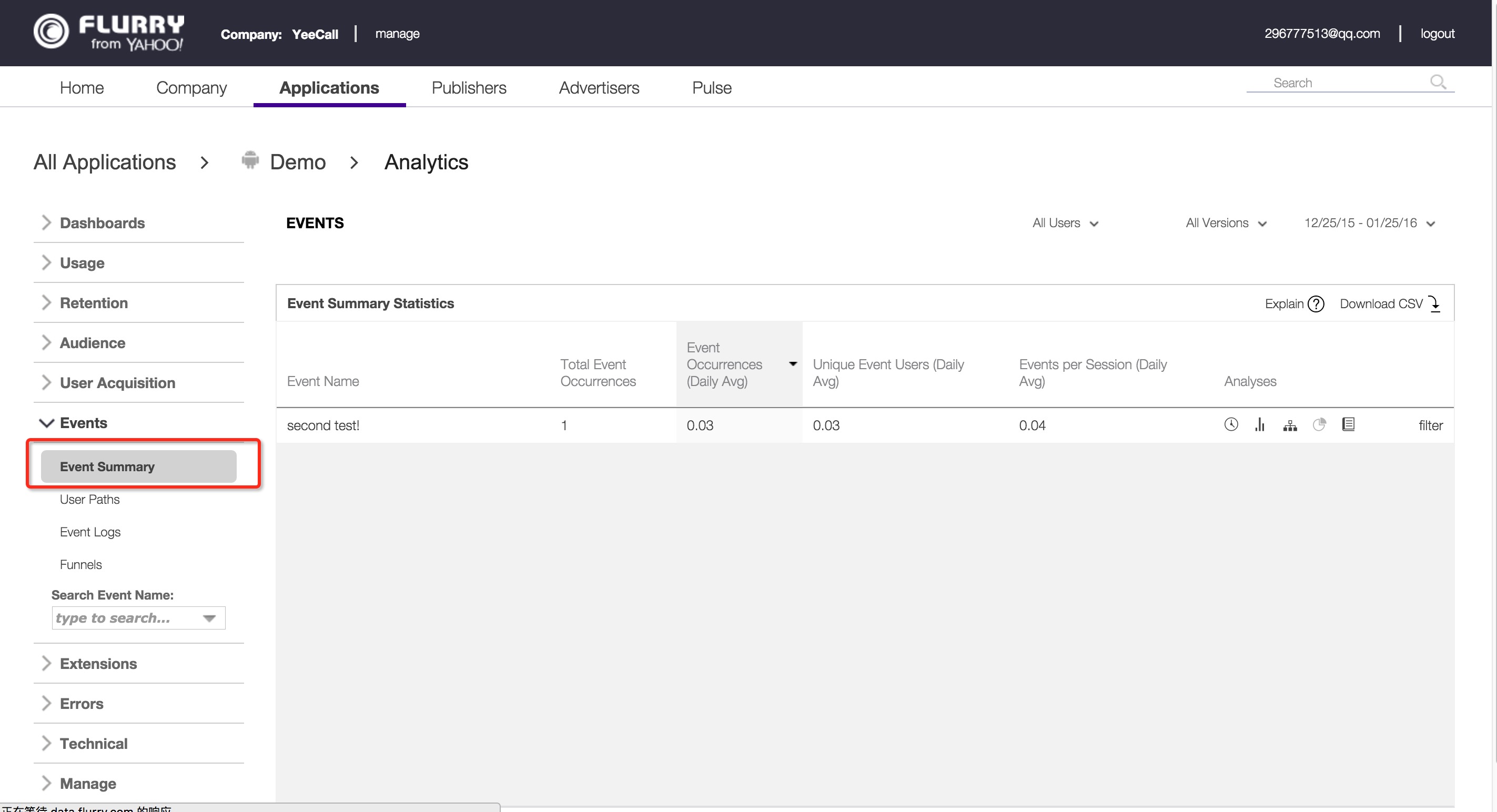This screenshot has width=1497, height=812.
Task: Open the bar chart analysis icon
Action: click(x=1260, y=424)
